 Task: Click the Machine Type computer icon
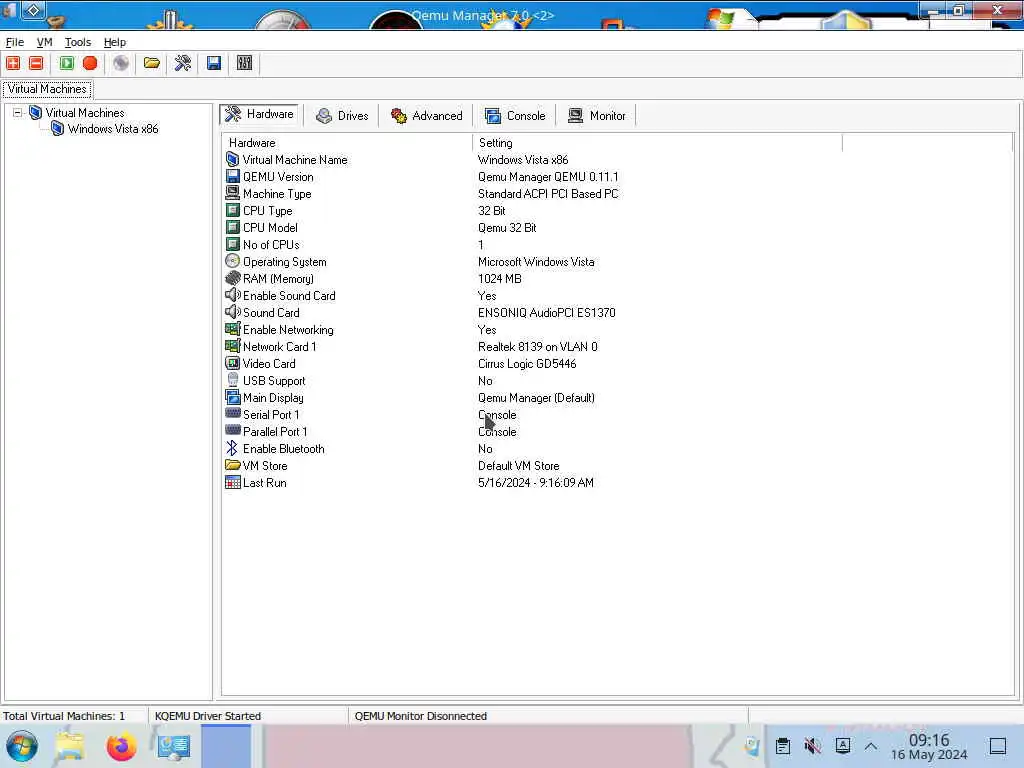point(232,193)
